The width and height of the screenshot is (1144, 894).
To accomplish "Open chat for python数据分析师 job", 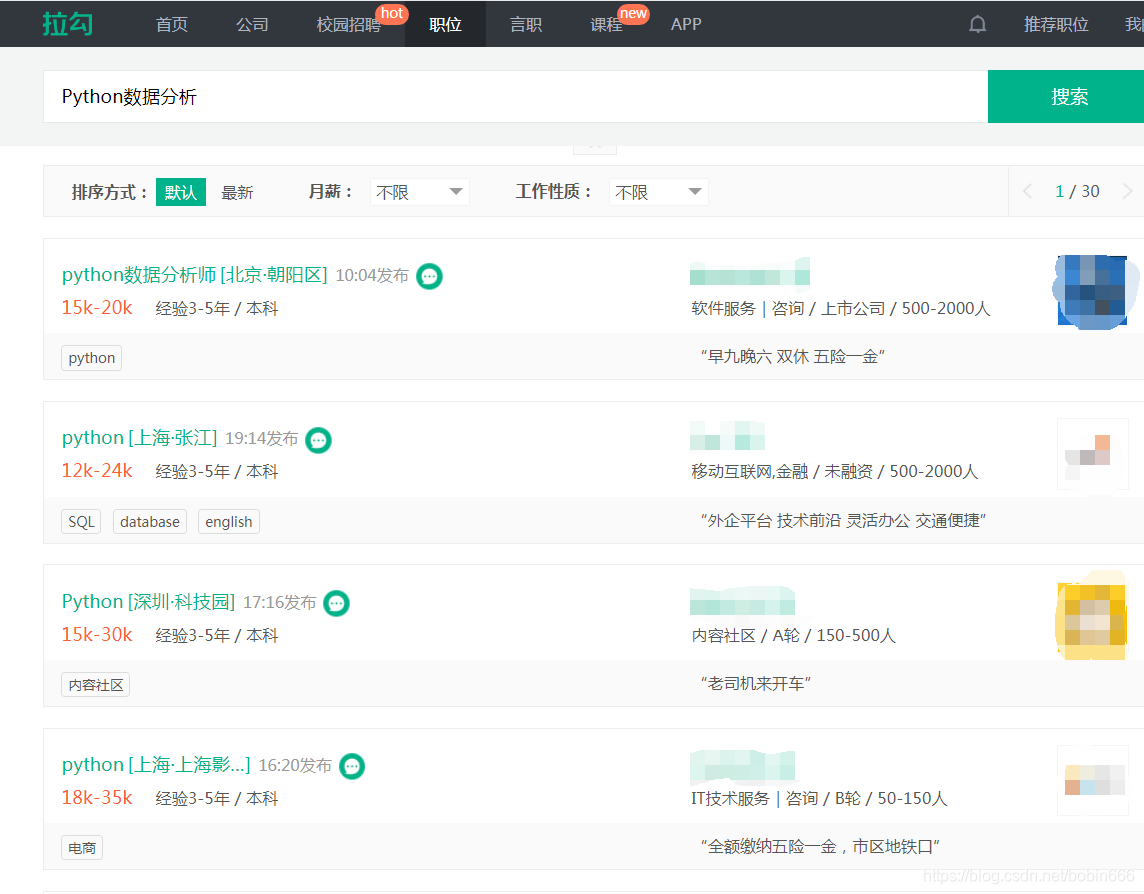I will [x=429, y=276].
